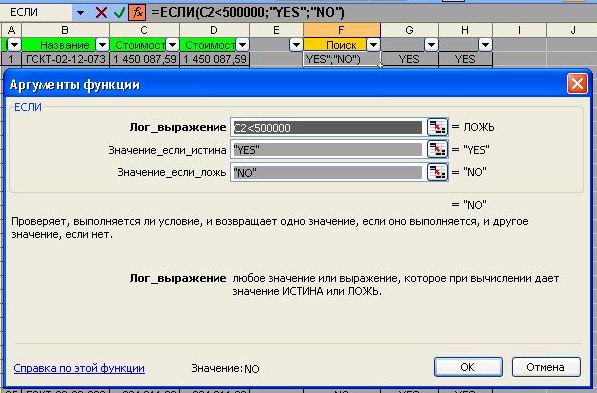Screen dimensions: 597x393
Task: Select column A header
Action: 11,30
